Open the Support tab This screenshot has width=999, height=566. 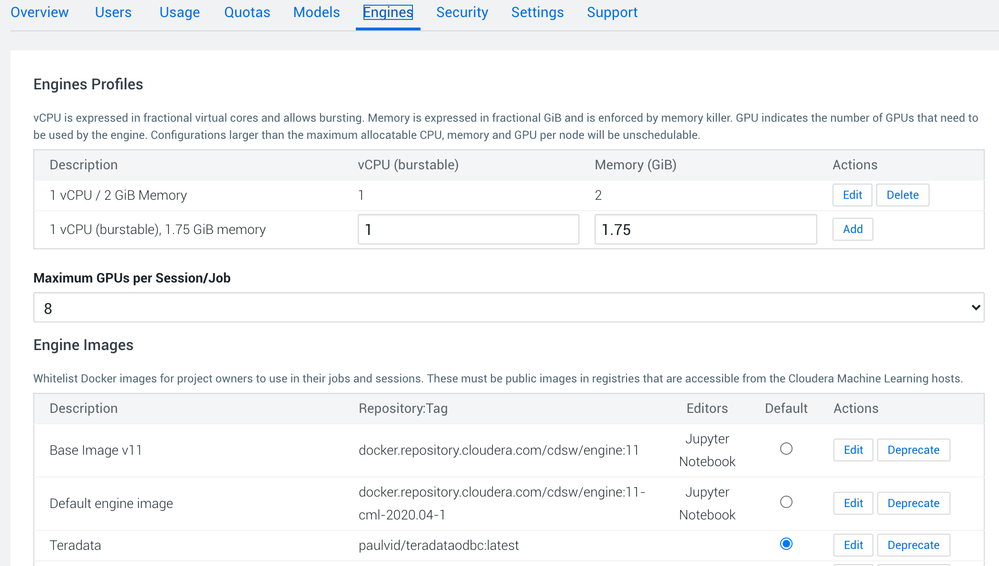pos(612,13)
